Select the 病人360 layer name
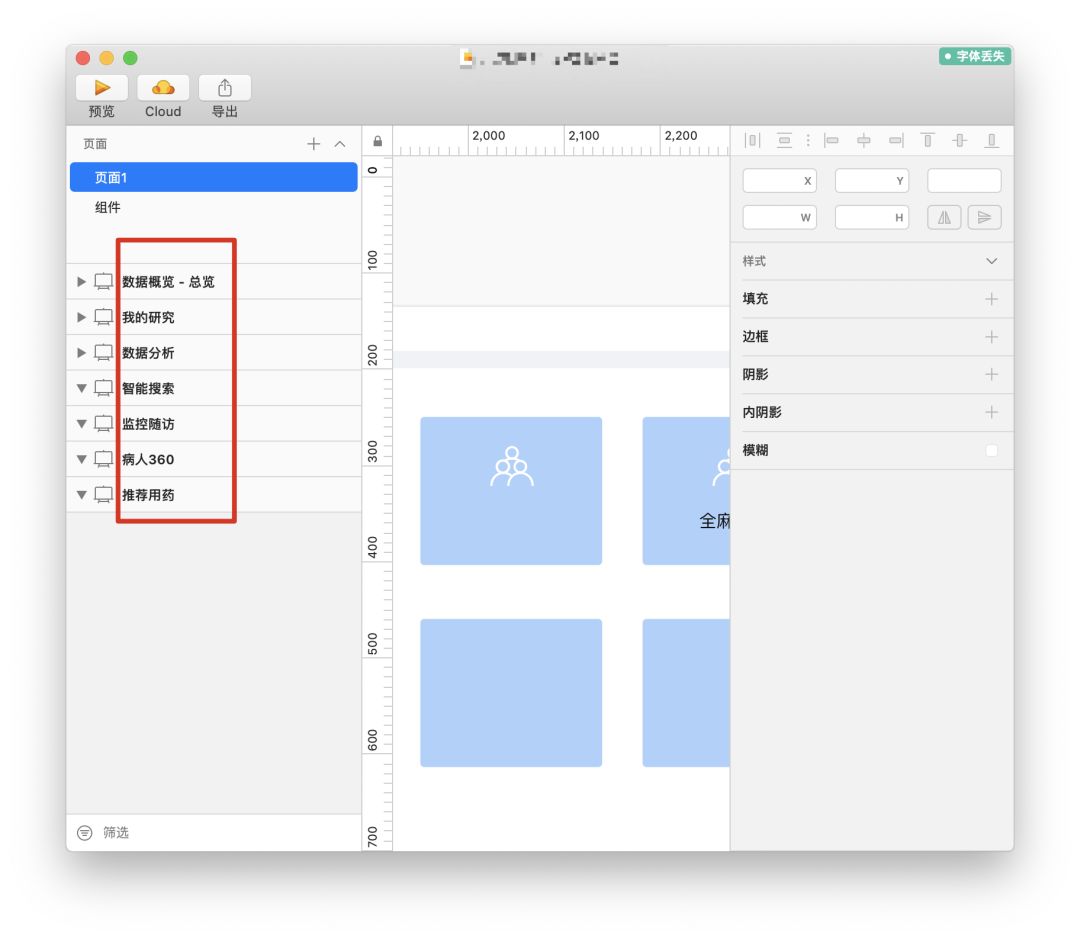Image resolution: width=1080 pixels, height=939 pixels. click(x=148, y=459)
